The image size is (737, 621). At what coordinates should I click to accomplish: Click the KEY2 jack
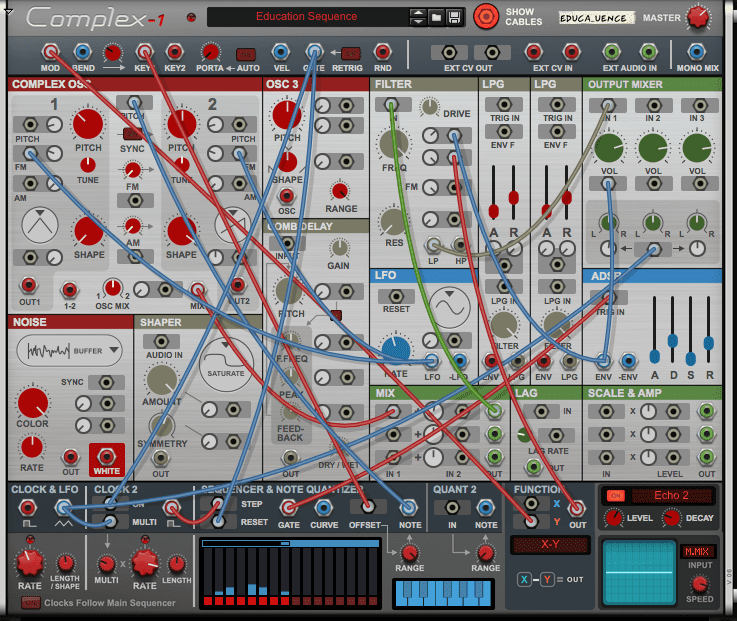coord(174,52)
